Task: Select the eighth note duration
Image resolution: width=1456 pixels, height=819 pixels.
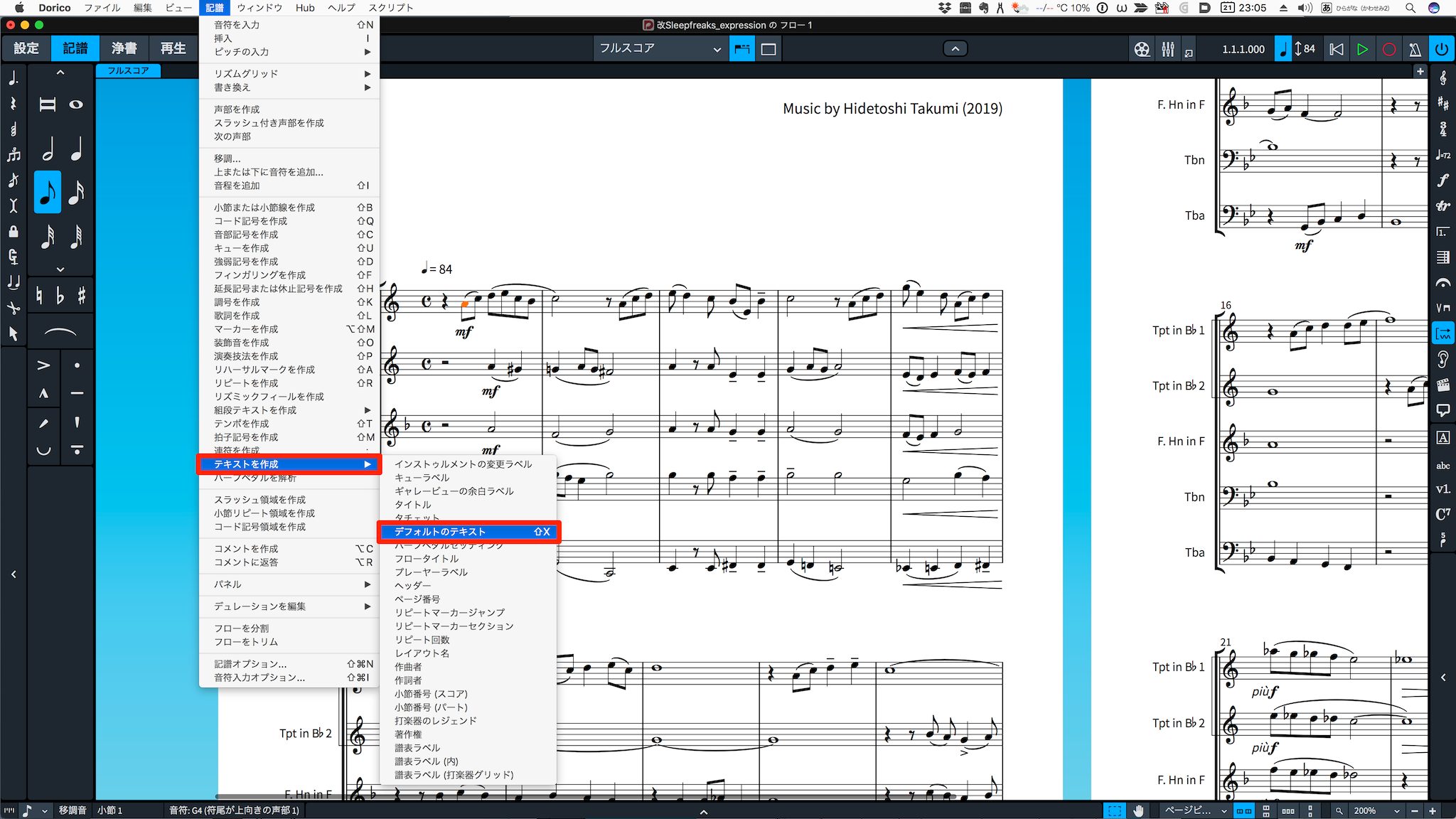Action: pyautogui.click(x=48, y=192)
